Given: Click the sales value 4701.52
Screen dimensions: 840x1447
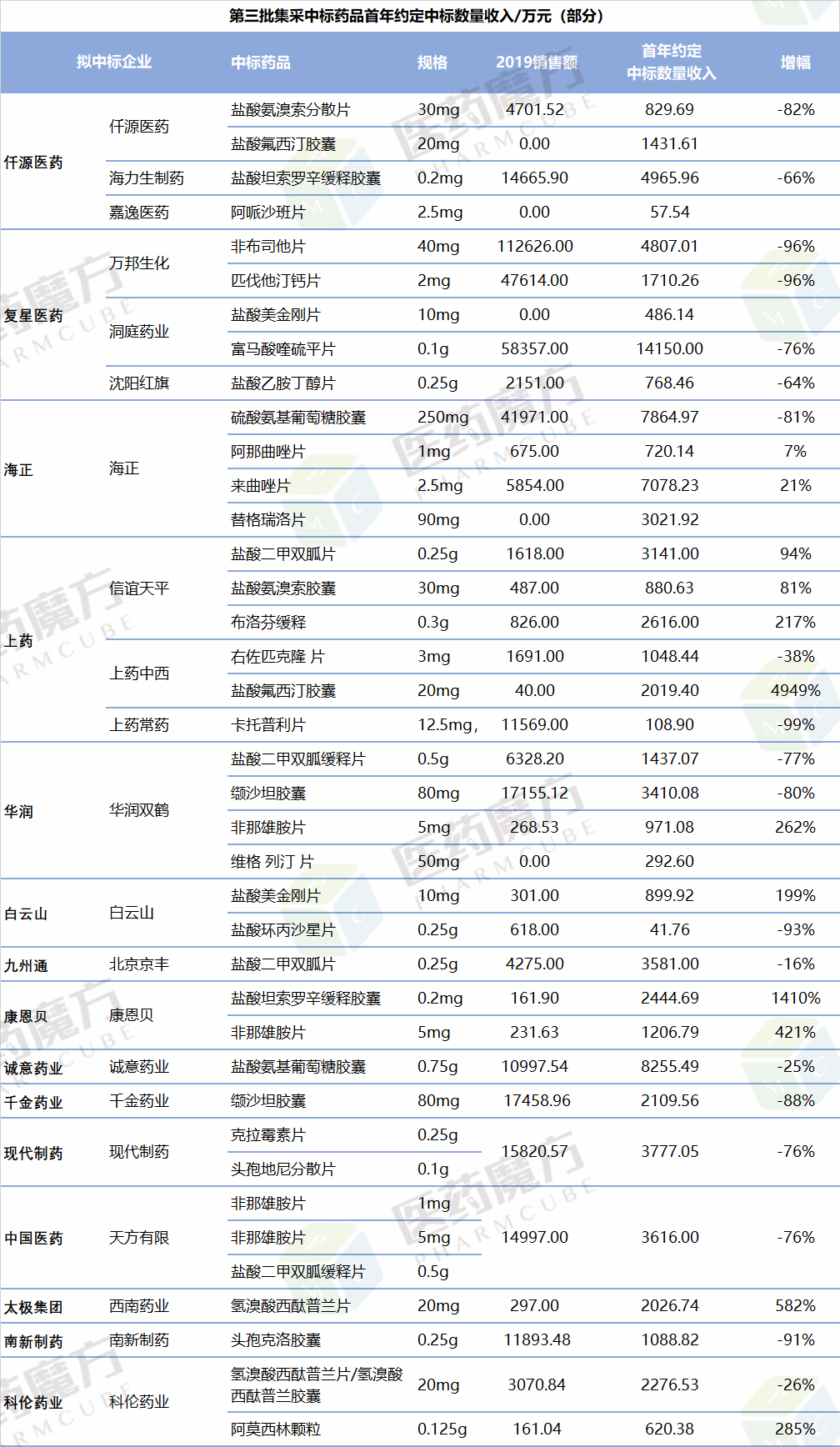Looking at the screenshot, I should pos(535,110).
